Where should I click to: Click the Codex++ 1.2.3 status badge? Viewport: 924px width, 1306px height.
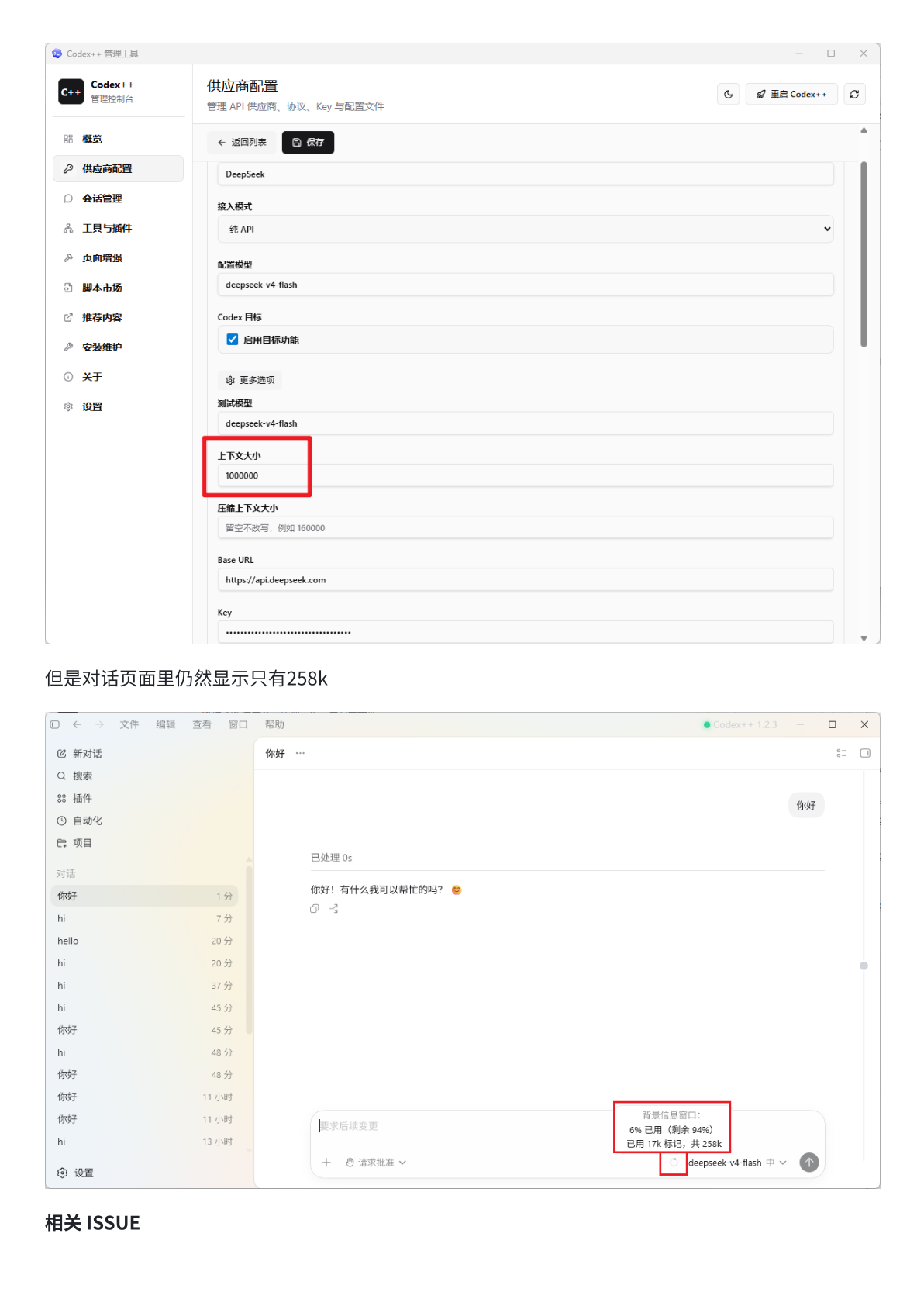(x=740, y=724)
